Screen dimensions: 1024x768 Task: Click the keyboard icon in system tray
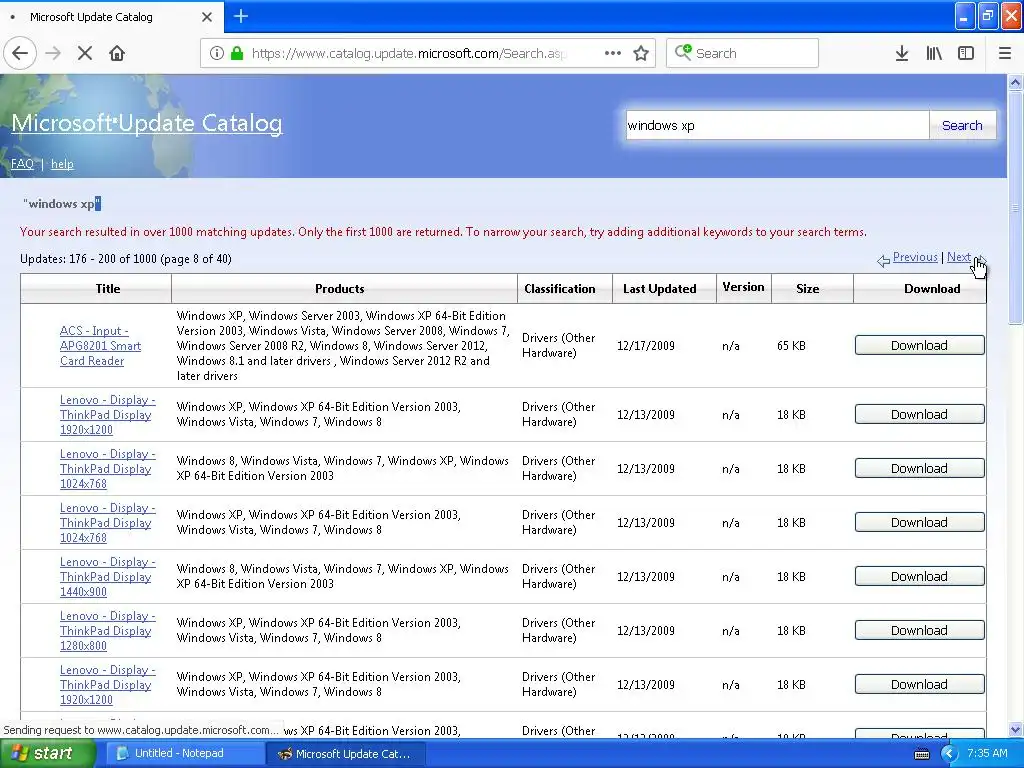pos(921,754)
